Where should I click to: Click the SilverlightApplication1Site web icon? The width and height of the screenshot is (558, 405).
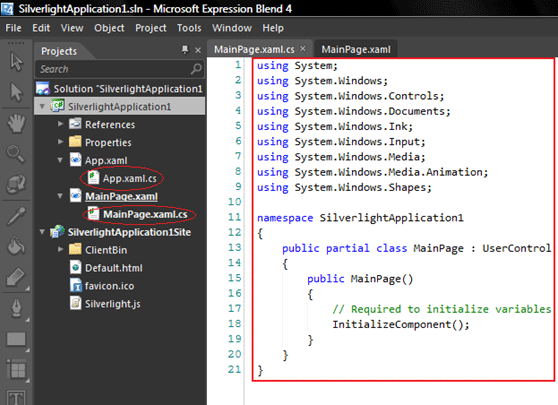click(57, 232)
